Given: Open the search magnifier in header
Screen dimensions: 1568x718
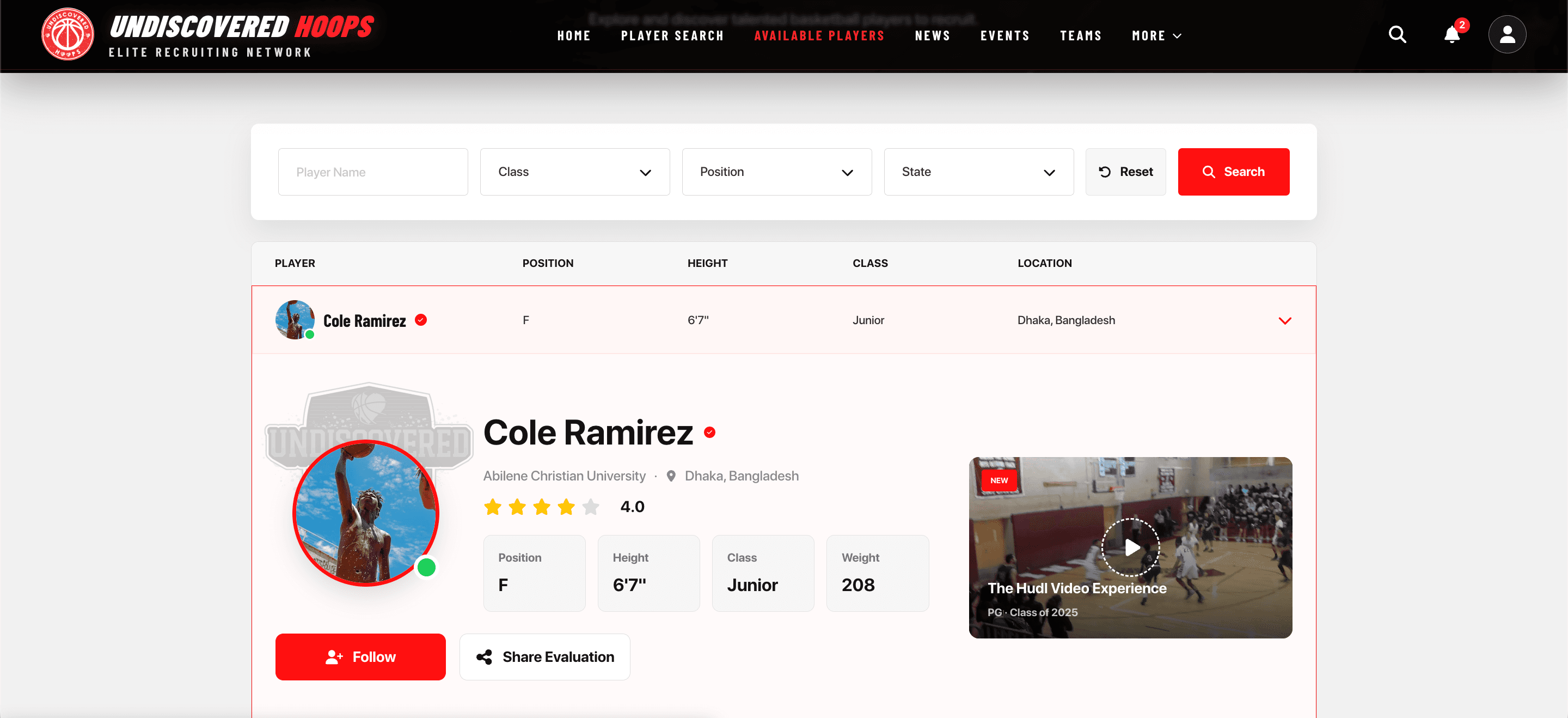Looking at the screenshot, I should point(1397,35).
